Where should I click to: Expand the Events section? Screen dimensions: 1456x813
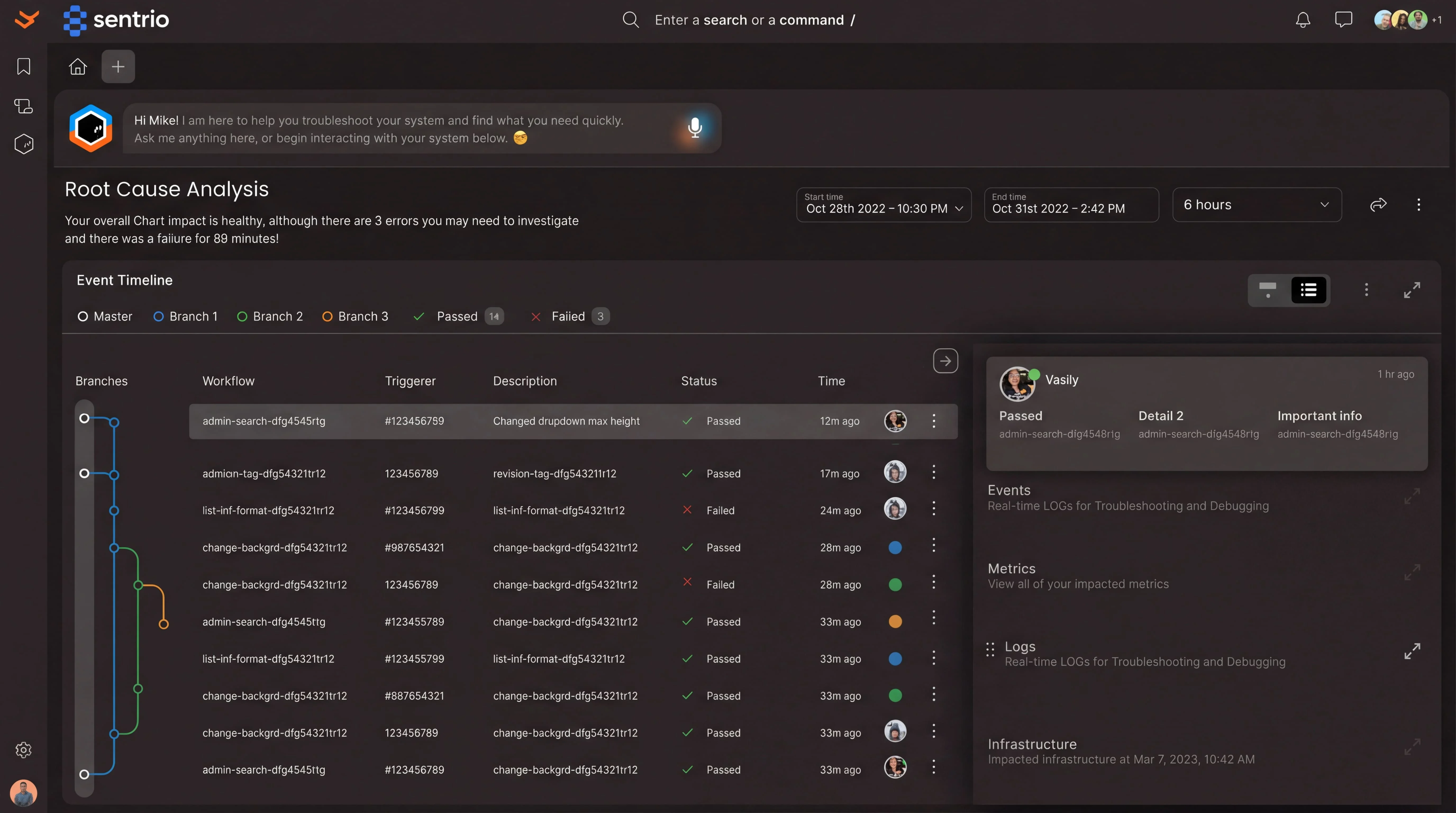(x=1412, y=496)
